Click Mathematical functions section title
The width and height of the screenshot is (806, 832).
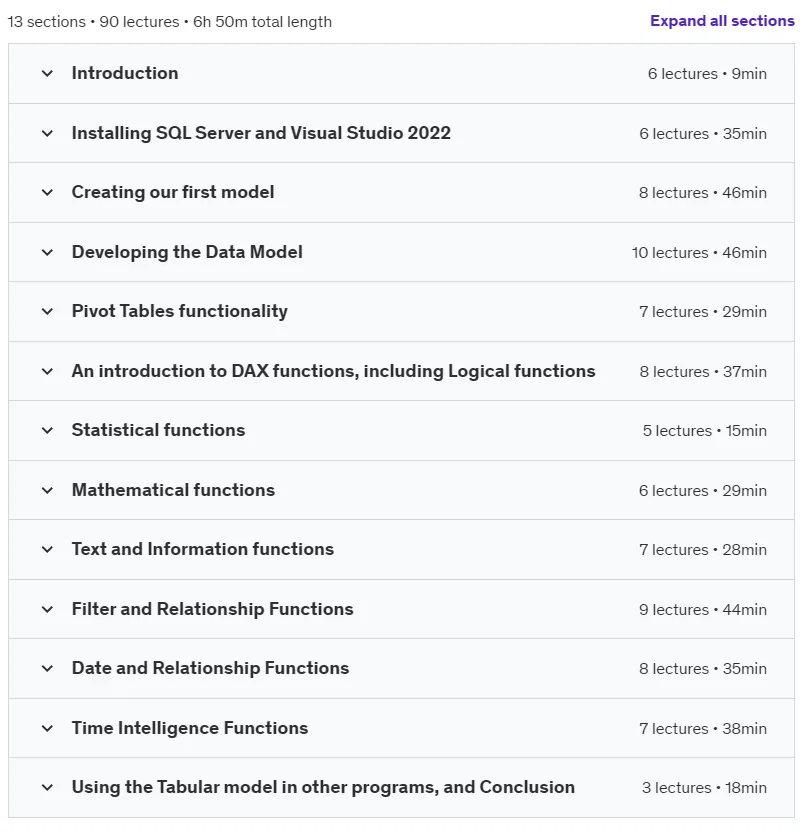click(173, 490)
